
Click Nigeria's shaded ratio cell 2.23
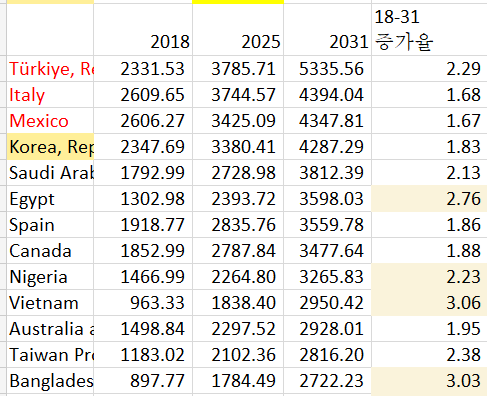tap(429, 277)
